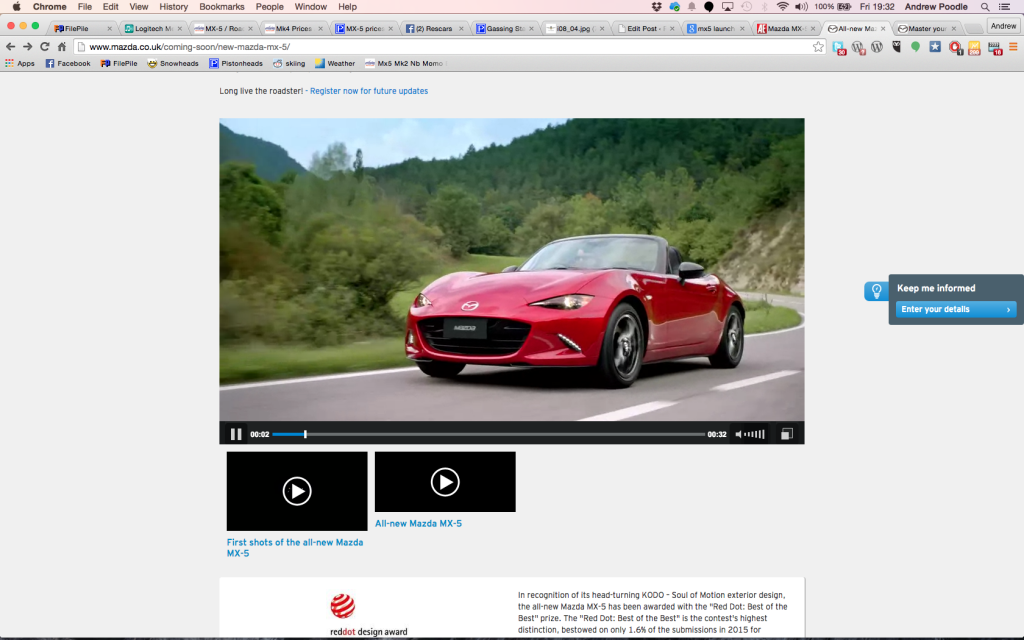Screen dimensions: 1024x640
Task: Open the Chrome hamburger menu
Action: tap(1014, 46)
